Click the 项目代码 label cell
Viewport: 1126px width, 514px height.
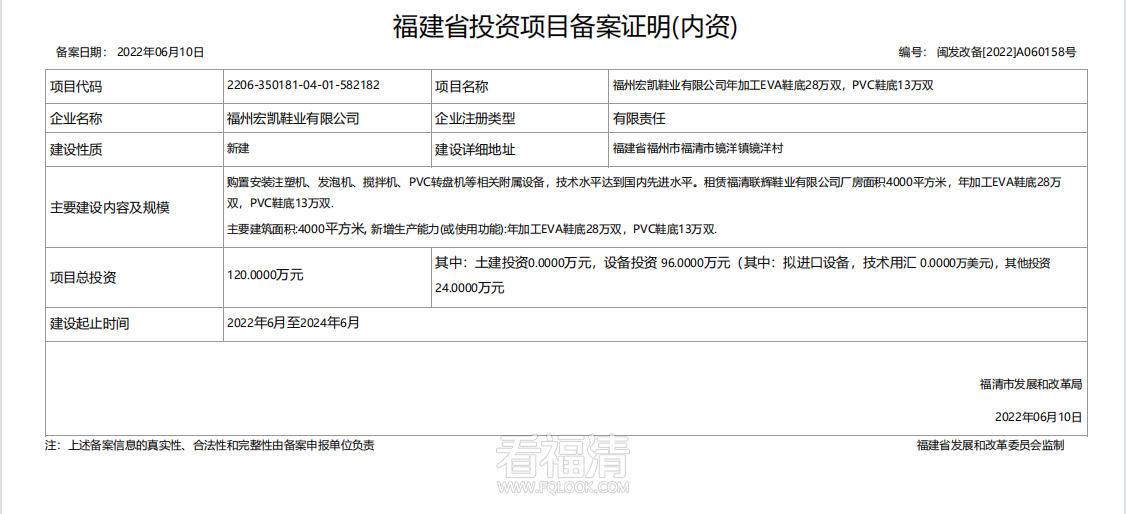point(134,86)
